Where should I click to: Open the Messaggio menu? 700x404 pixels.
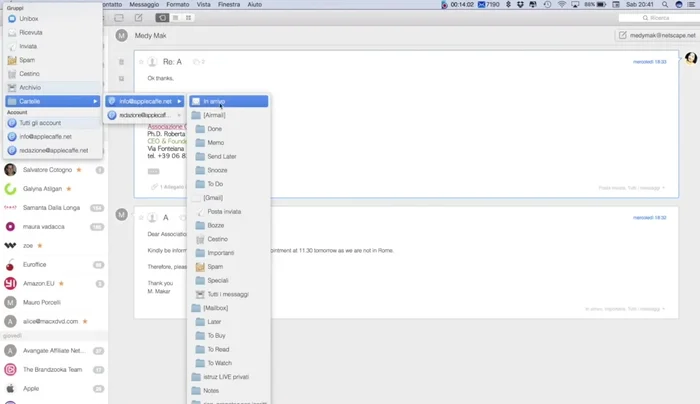[x=144, y=4]
